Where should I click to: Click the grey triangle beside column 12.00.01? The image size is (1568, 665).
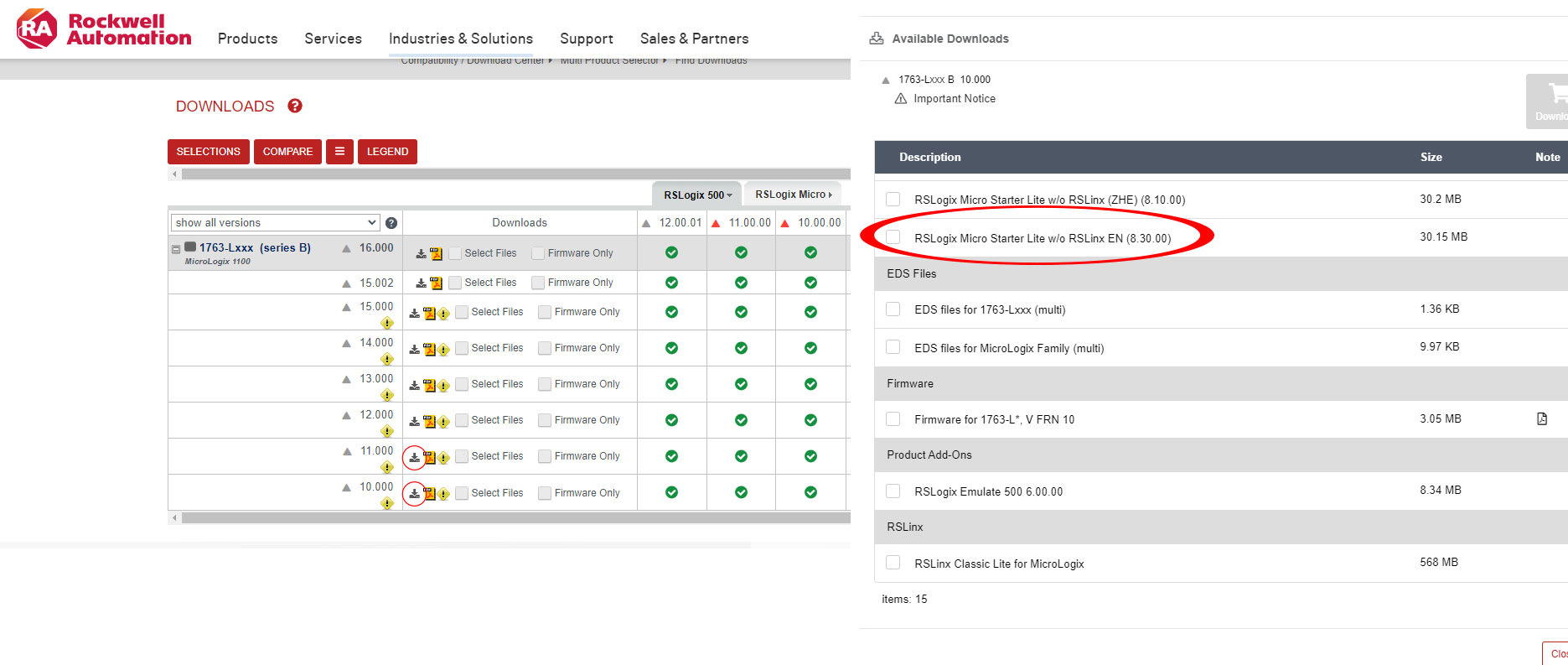[x=645, y=223]
